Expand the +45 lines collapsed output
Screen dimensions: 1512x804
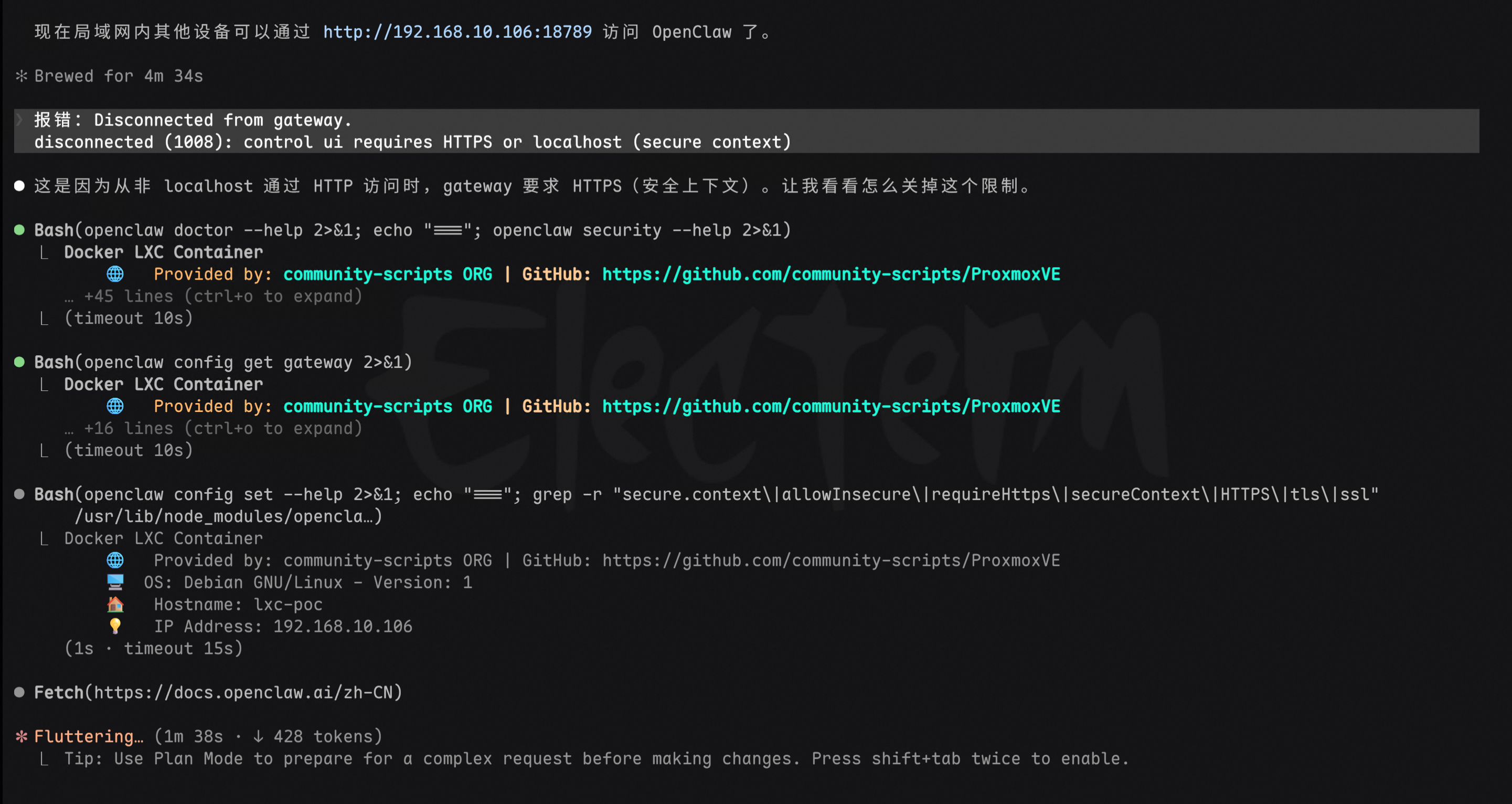[x=214, y=296]
